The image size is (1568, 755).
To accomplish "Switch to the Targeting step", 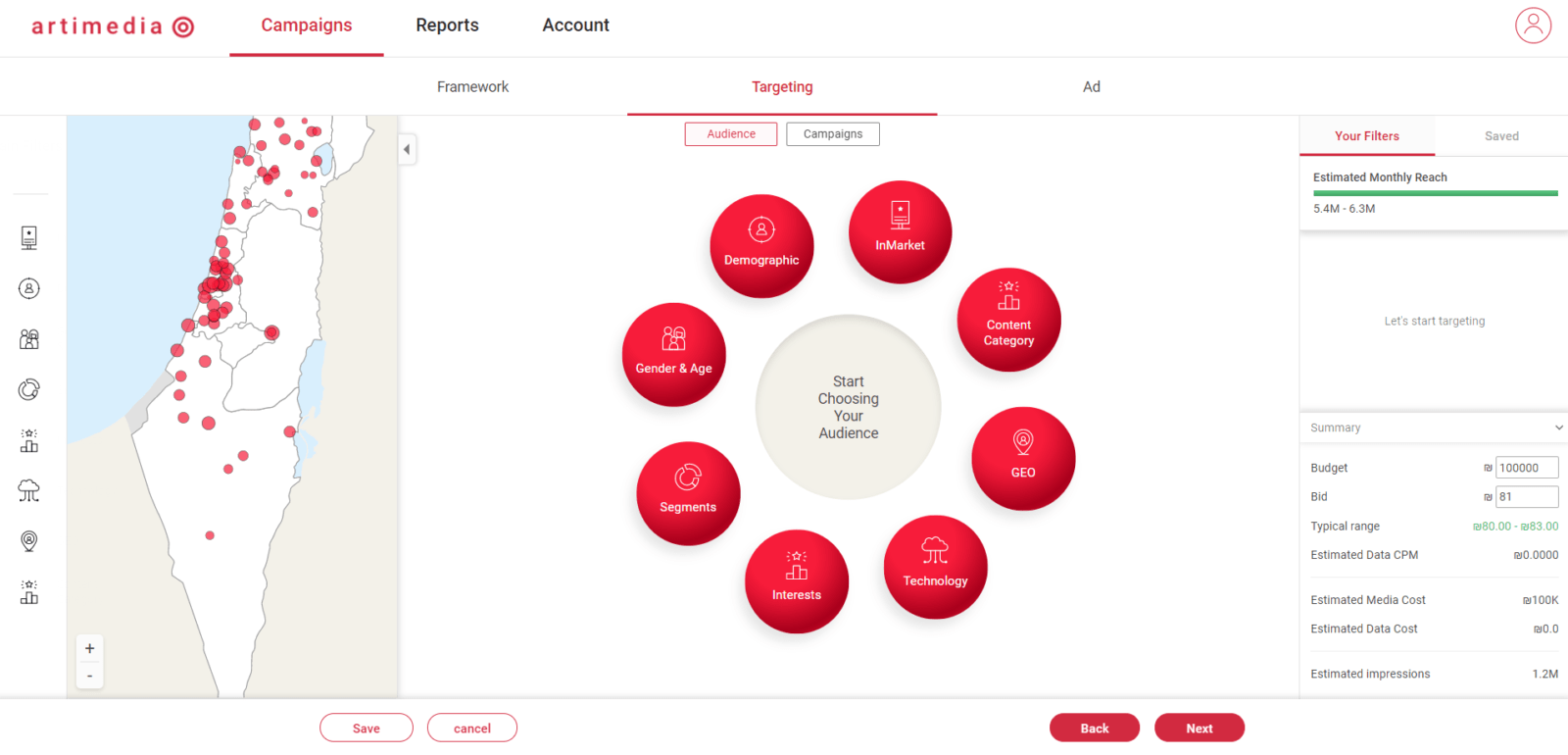I will pos(782,86).
